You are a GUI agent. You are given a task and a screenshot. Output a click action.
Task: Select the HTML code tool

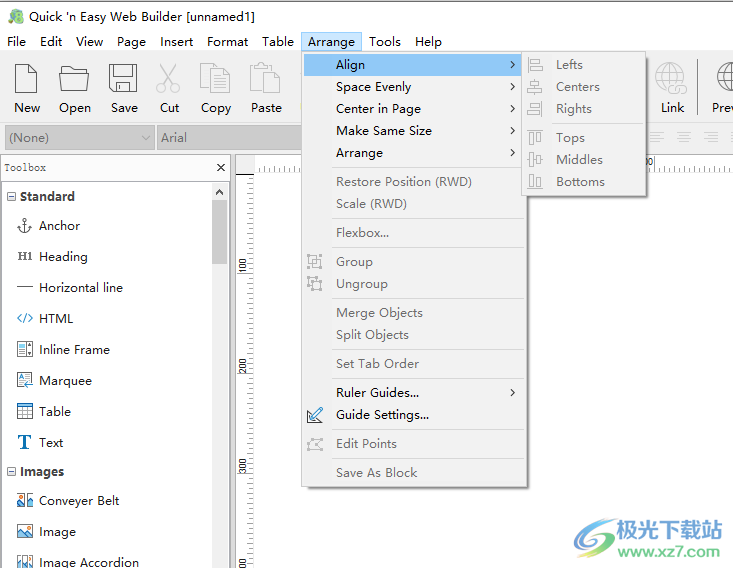(45, 318)
